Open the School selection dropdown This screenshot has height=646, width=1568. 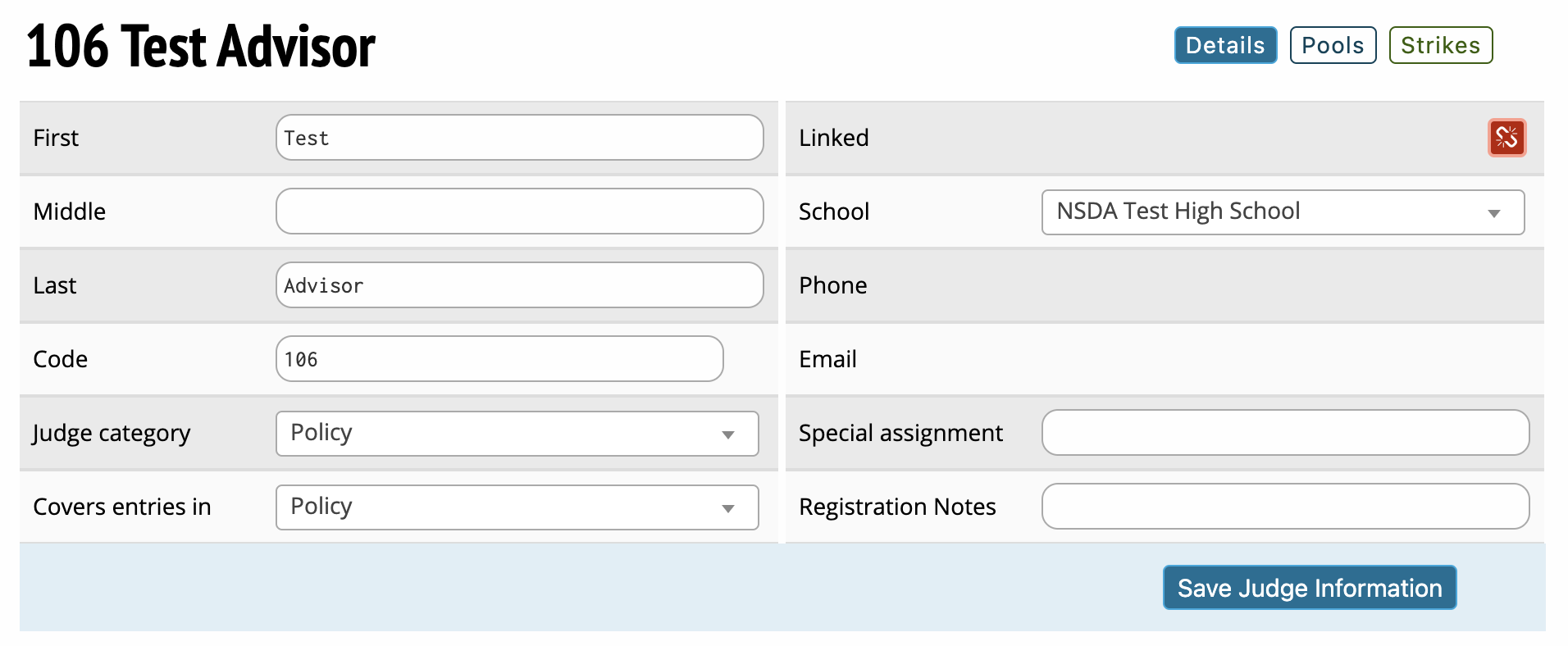(x=1283, y=212)
